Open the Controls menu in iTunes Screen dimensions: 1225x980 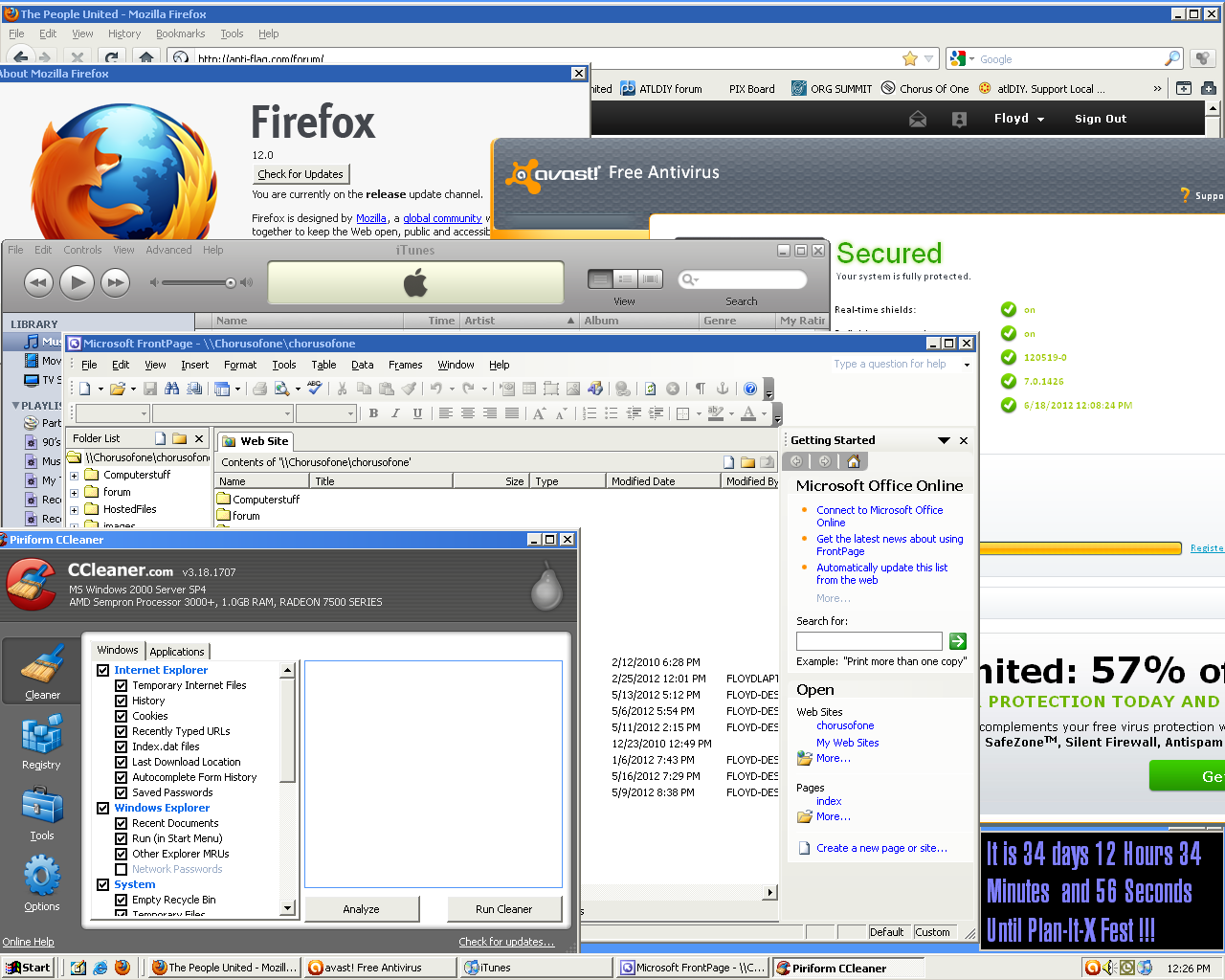(x=82, y=250)
